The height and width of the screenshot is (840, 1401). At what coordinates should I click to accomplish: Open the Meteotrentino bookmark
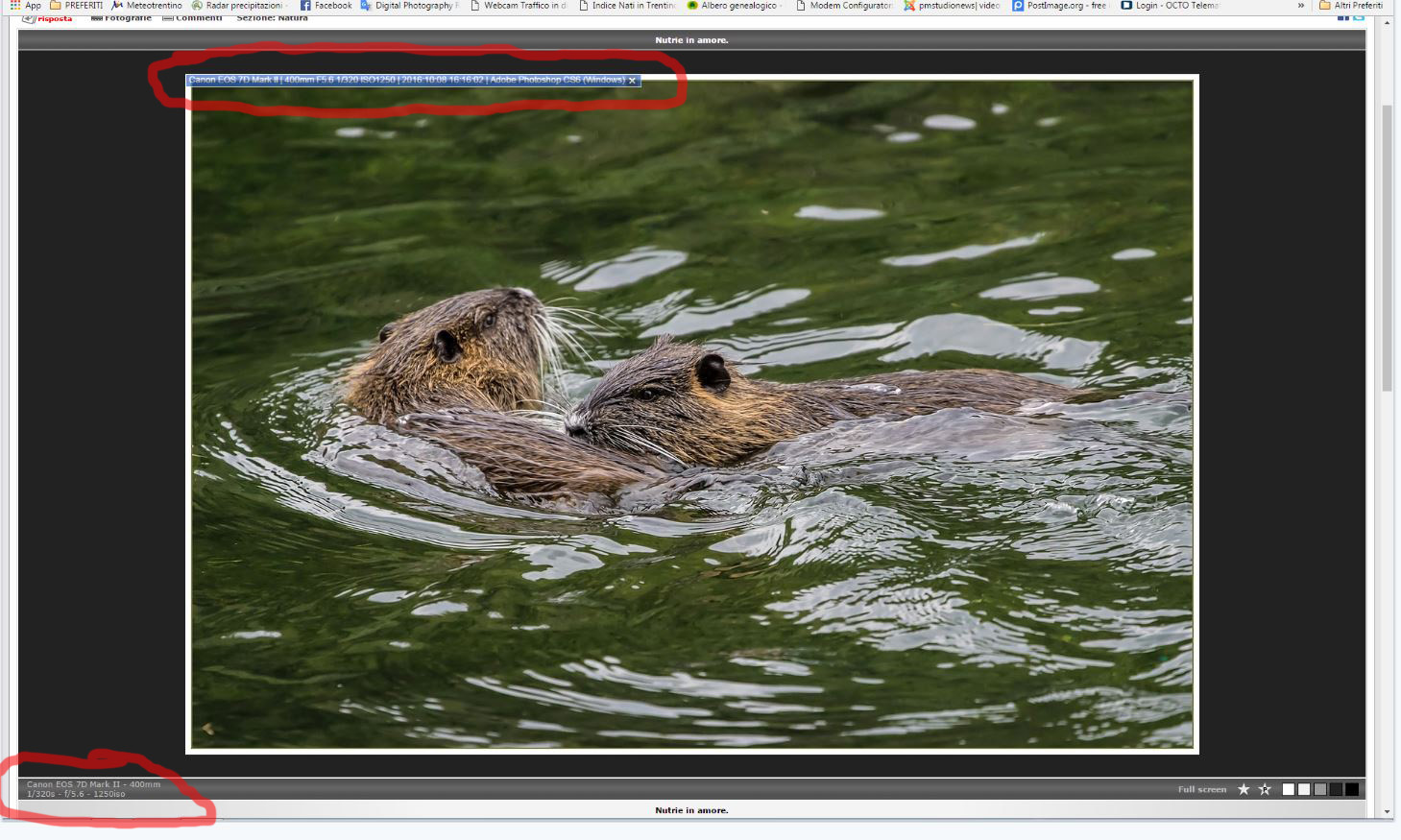(x=147, y=6)
